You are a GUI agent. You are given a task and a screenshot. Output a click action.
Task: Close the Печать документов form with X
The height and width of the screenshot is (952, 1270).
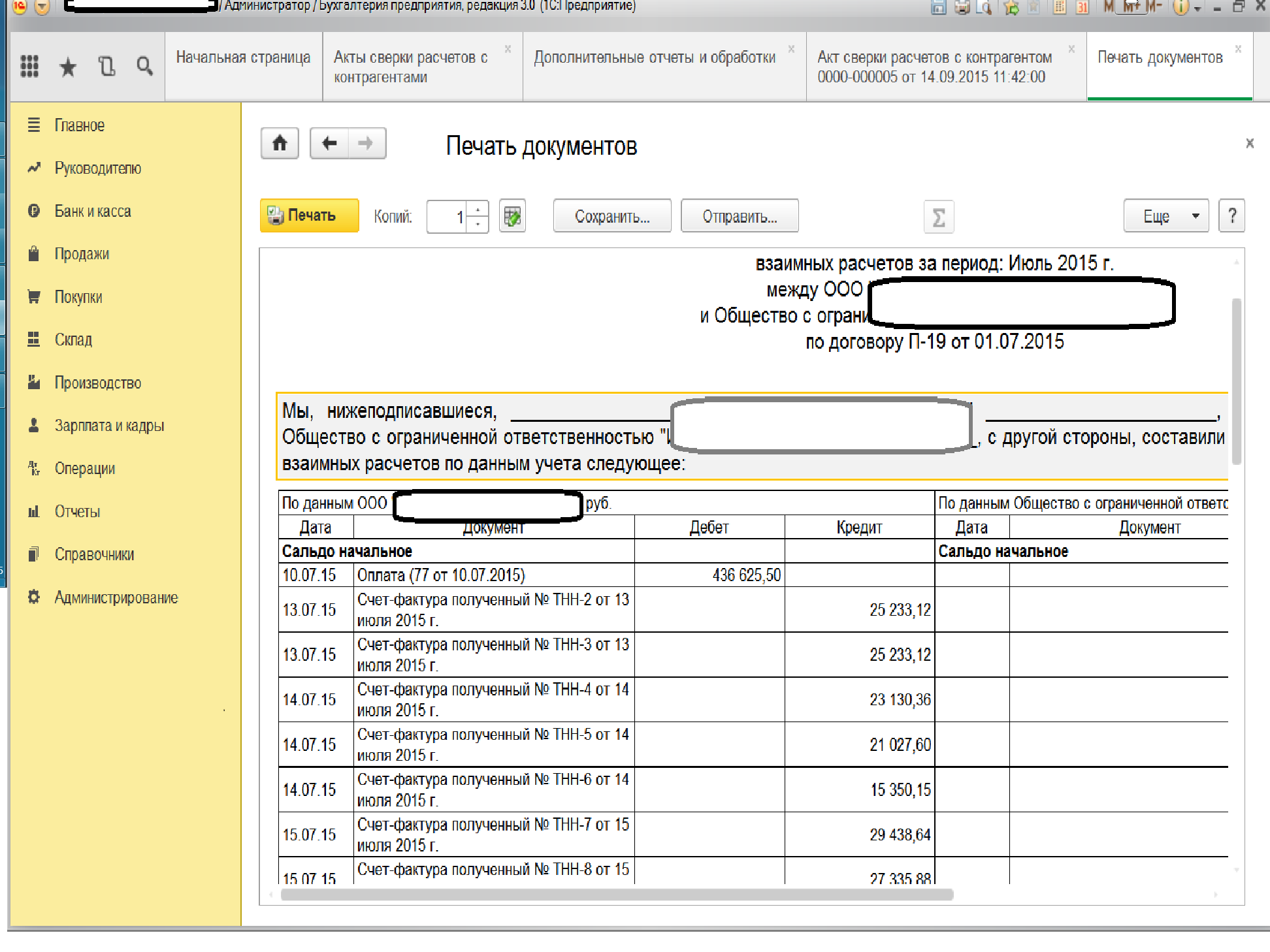point(1249,143)
